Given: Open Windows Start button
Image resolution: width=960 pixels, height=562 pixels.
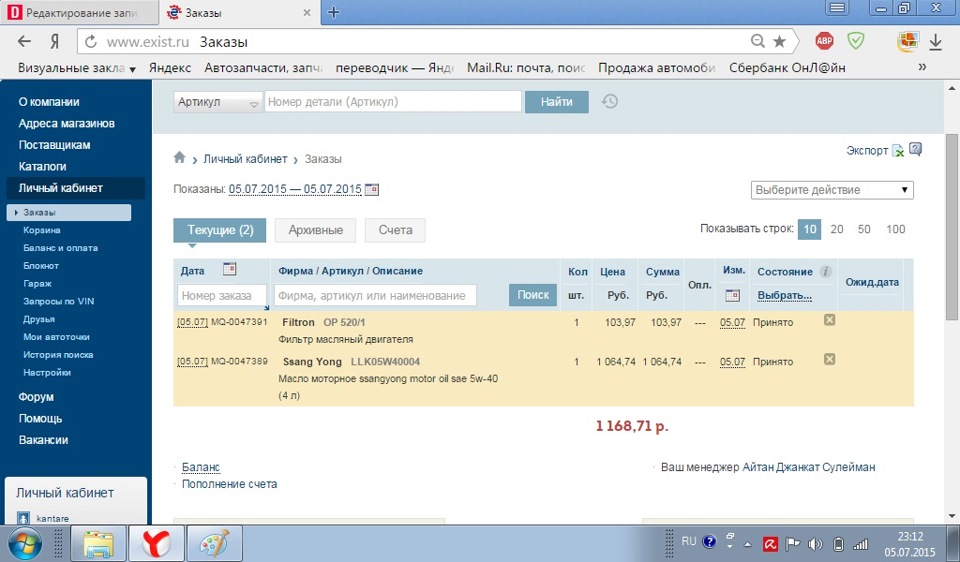Looking at the screenshot, I should point(24,544).
